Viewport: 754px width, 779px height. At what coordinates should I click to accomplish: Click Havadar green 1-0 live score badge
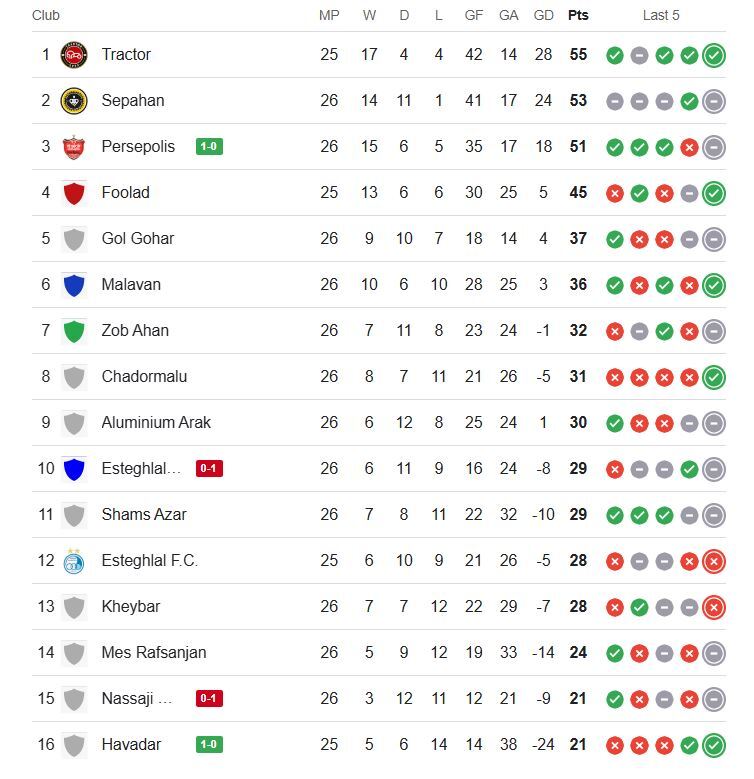click(x=209, y=744)
